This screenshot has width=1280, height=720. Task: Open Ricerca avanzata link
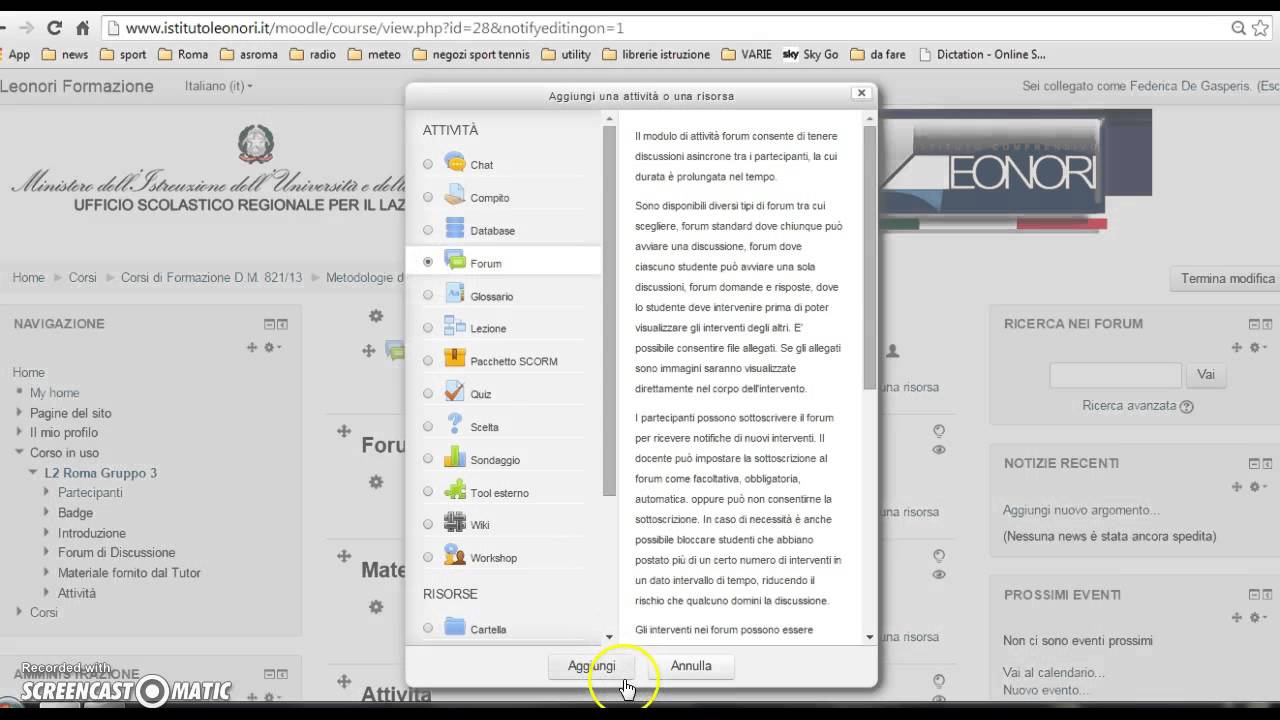click(x=1129, y=406)
